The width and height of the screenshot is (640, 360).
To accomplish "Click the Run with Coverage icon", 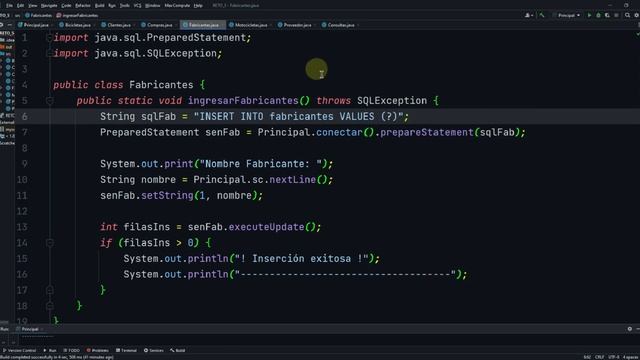I will coord(607,16).
